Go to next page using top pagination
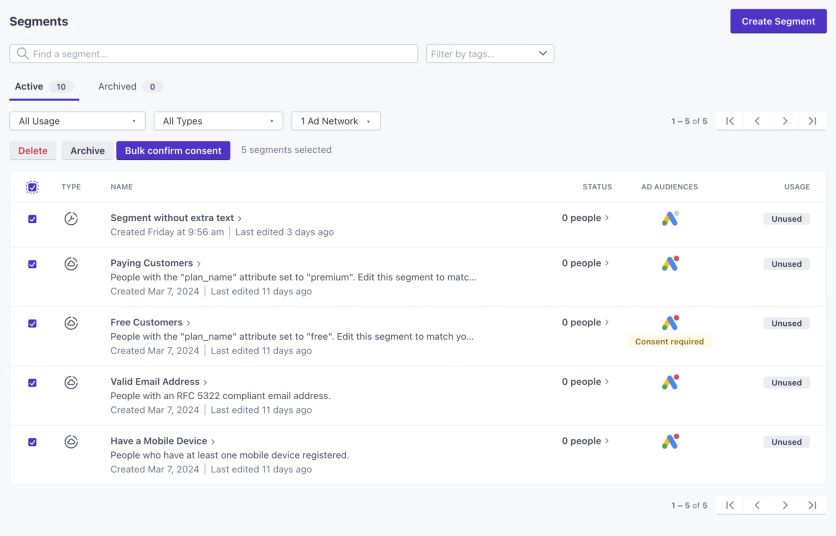 pyautogui.click(x=785, y=121)
